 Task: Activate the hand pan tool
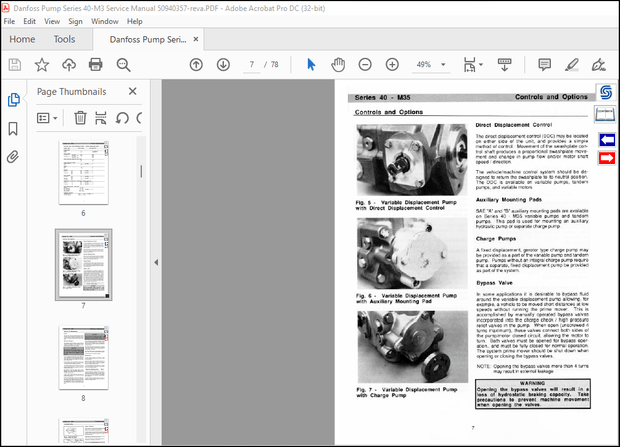click(338, 64)
